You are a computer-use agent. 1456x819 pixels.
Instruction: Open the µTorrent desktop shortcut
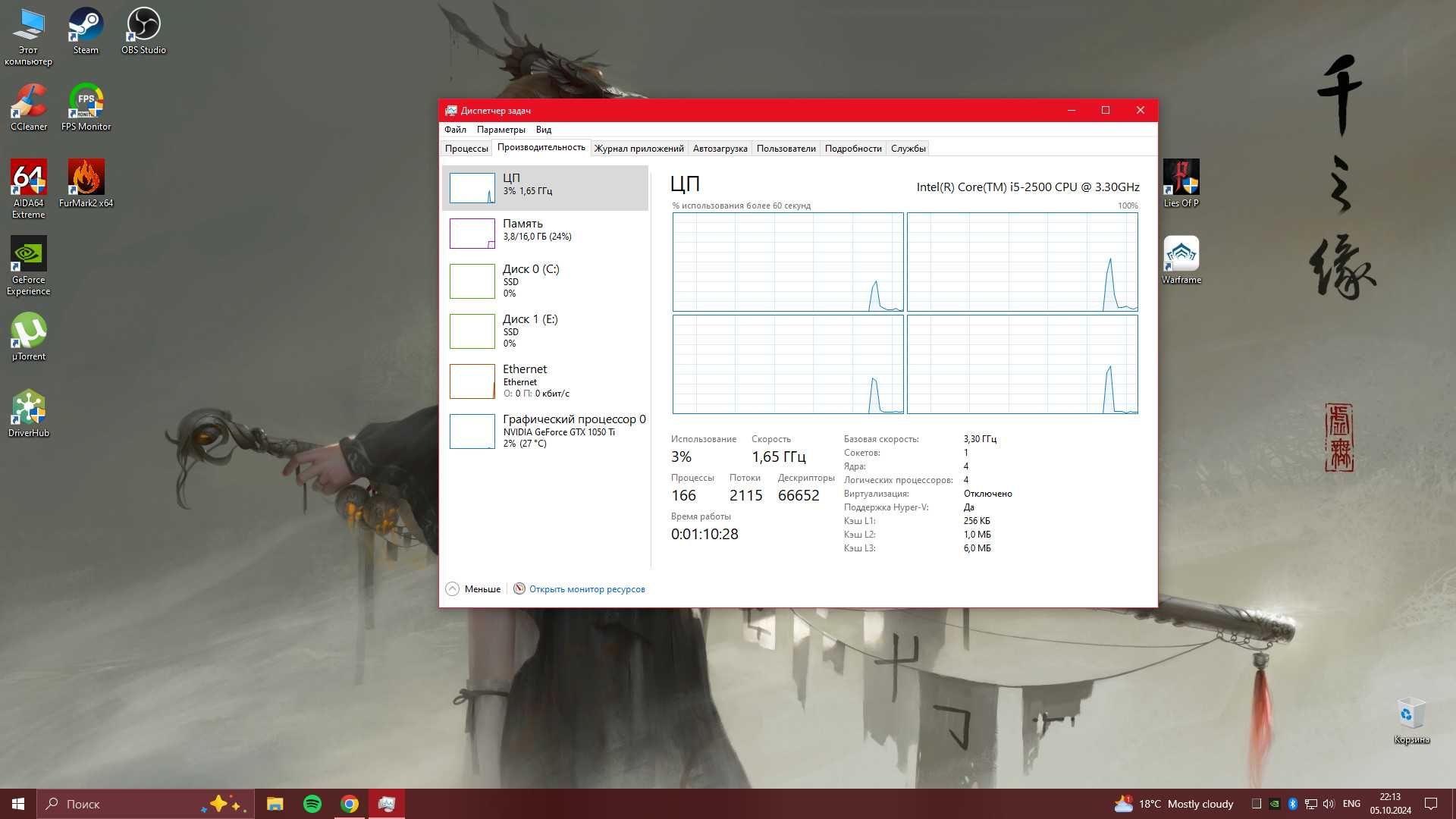click(28, 337)
